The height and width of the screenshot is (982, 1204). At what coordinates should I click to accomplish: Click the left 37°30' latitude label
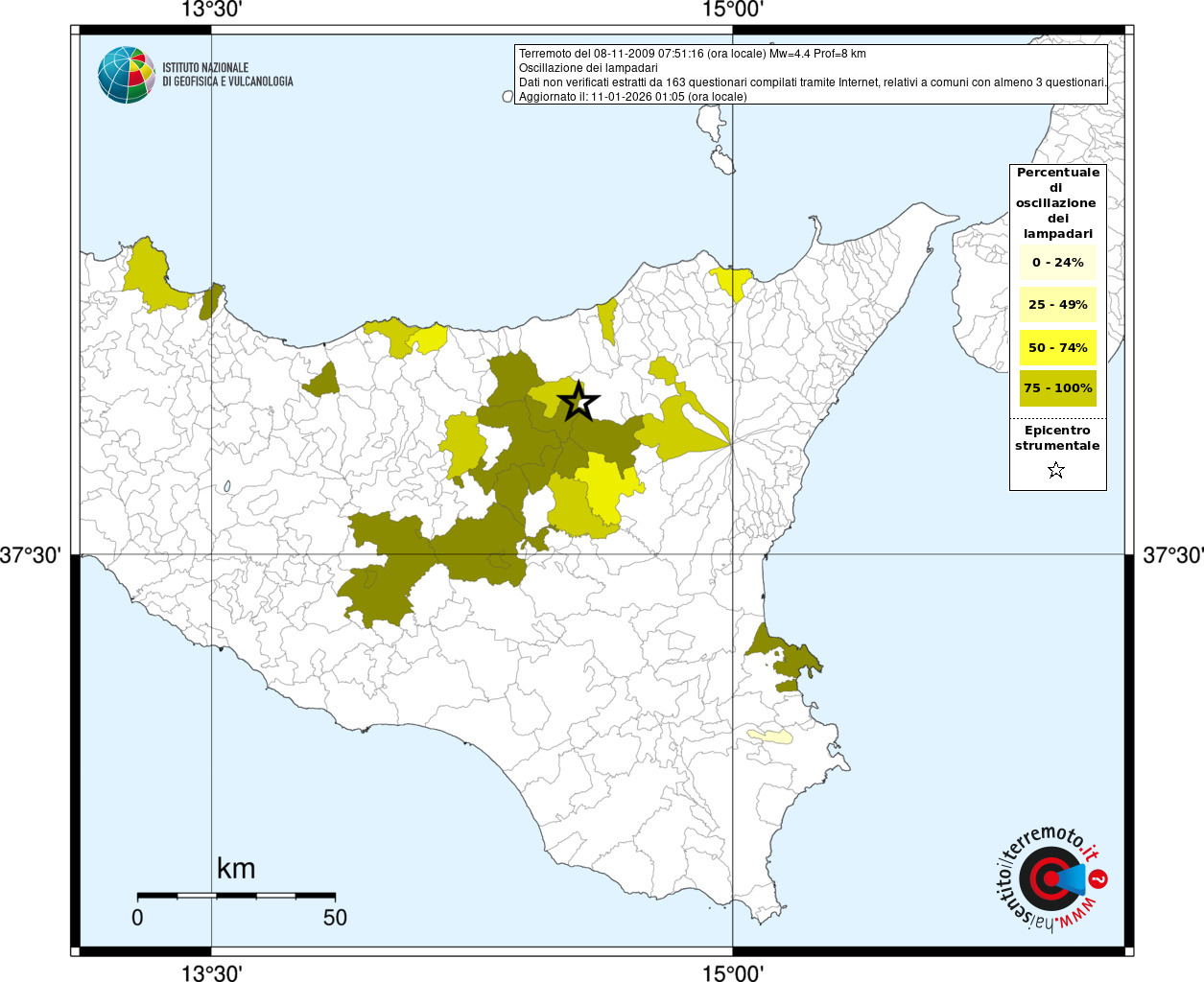pos(31,555)
